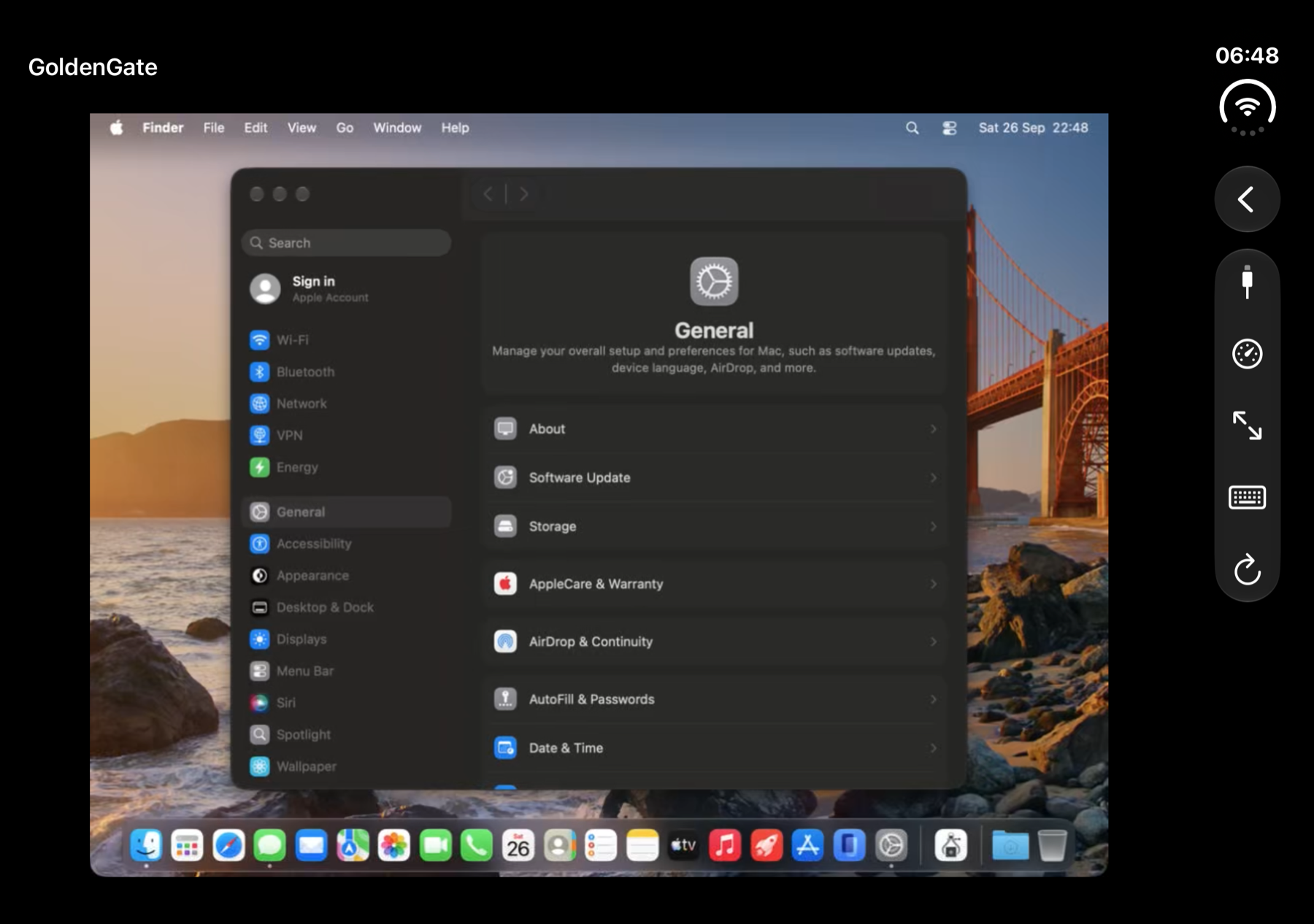Screen dimensions: 1314x924
Task: Open the Finder menu
Action: (x=163, y=128)
